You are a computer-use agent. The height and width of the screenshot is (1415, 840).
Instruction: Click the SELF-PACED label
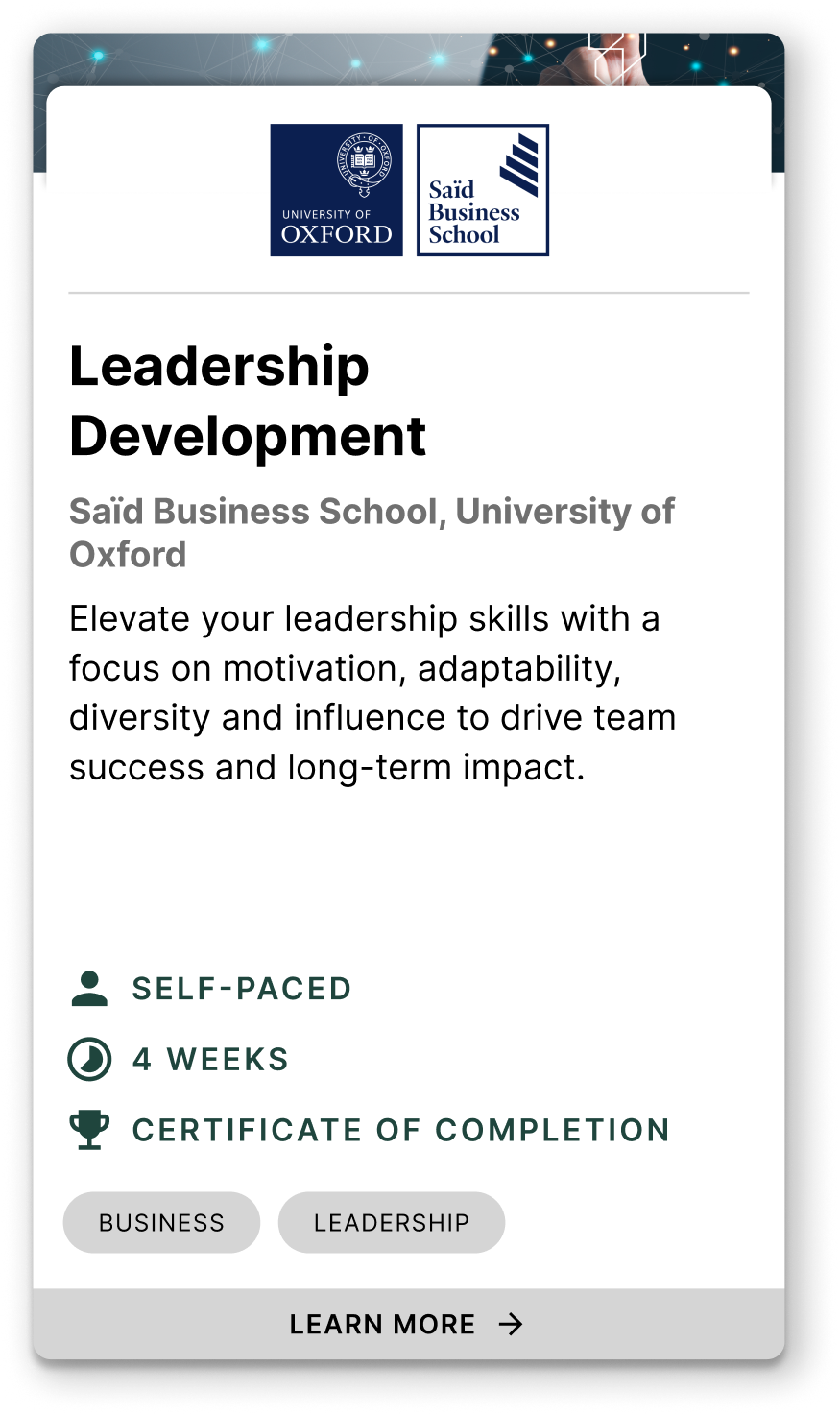(x=242, y=989)
